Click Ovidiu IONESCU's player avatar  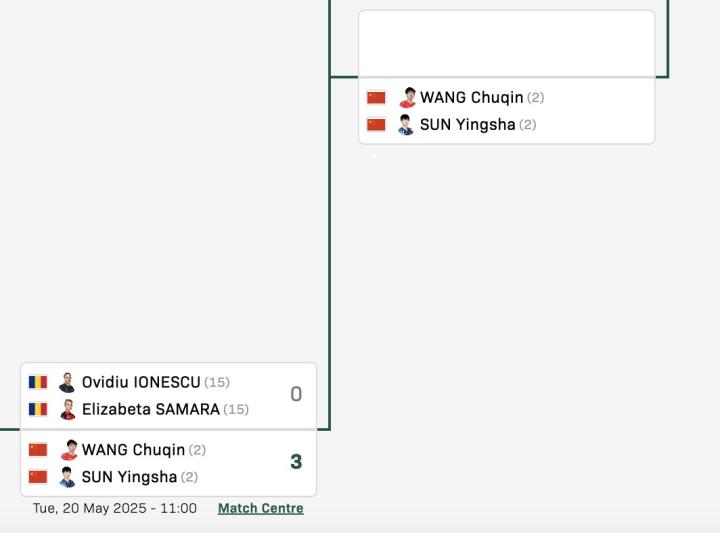[67, 382]
